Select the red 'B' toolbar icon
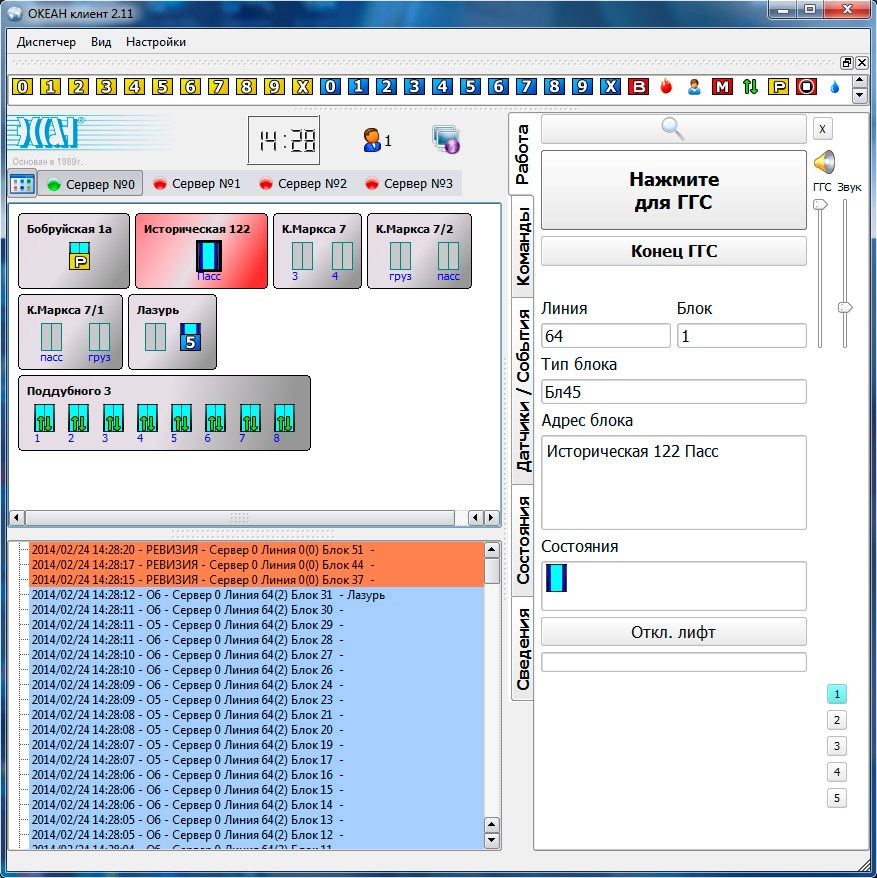 638,87
